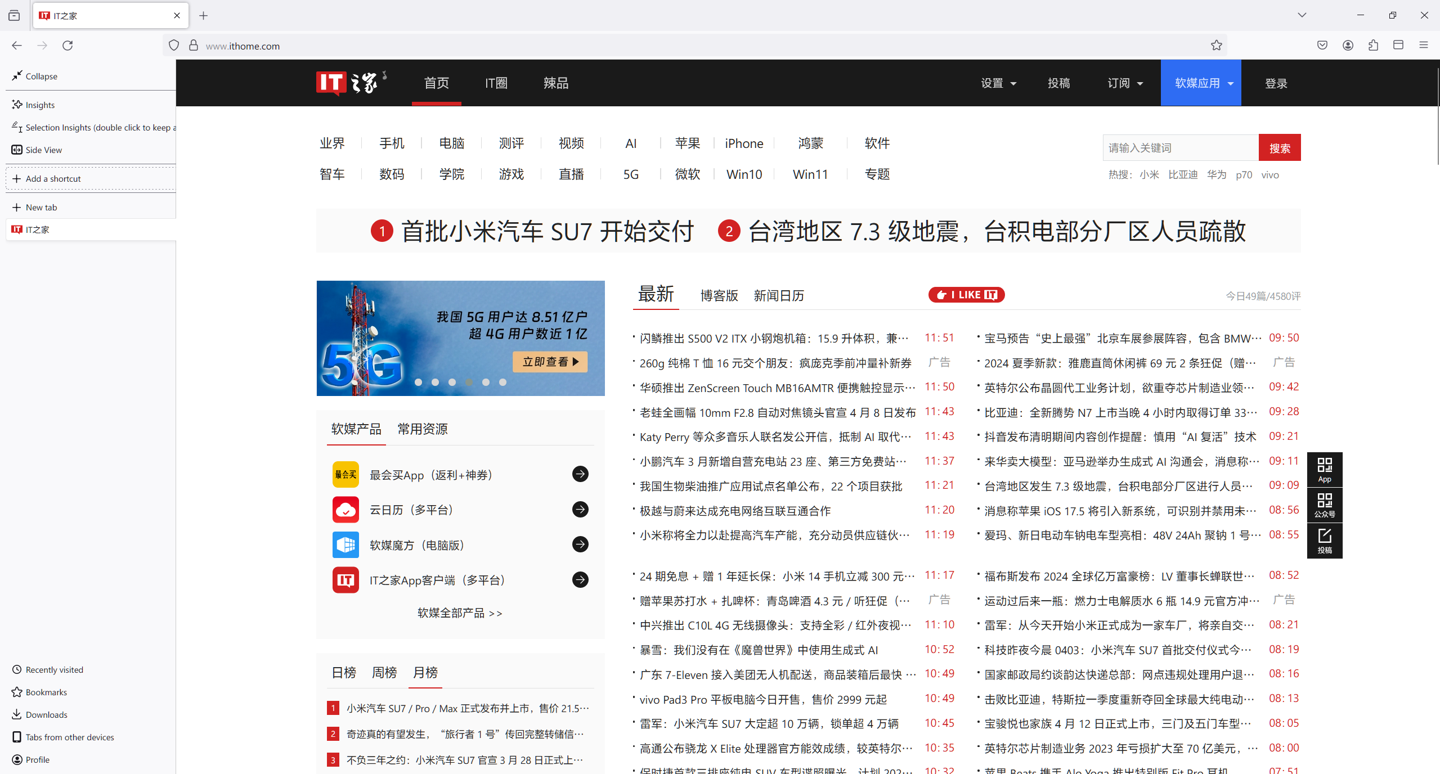Open the Win11 category link
Image resolution: width=1440 pixels, height=774 pixels.
[x=810, y=174]
